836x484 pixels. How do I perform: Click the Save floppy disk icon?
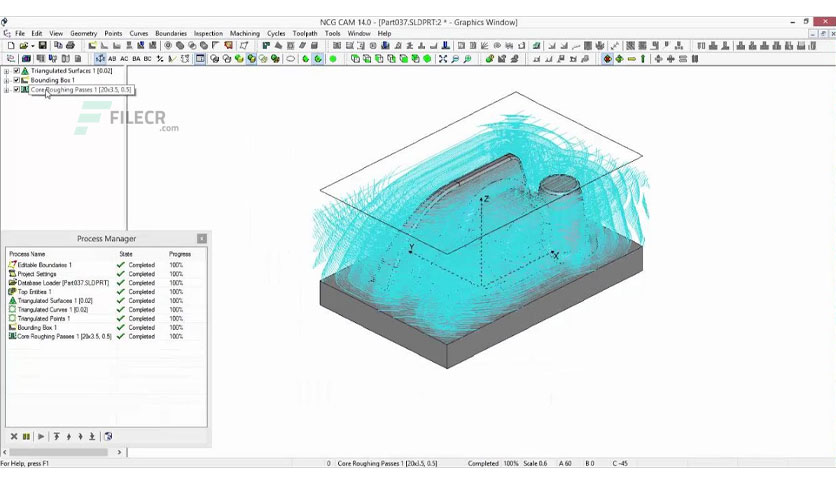[x=43, y=46]
